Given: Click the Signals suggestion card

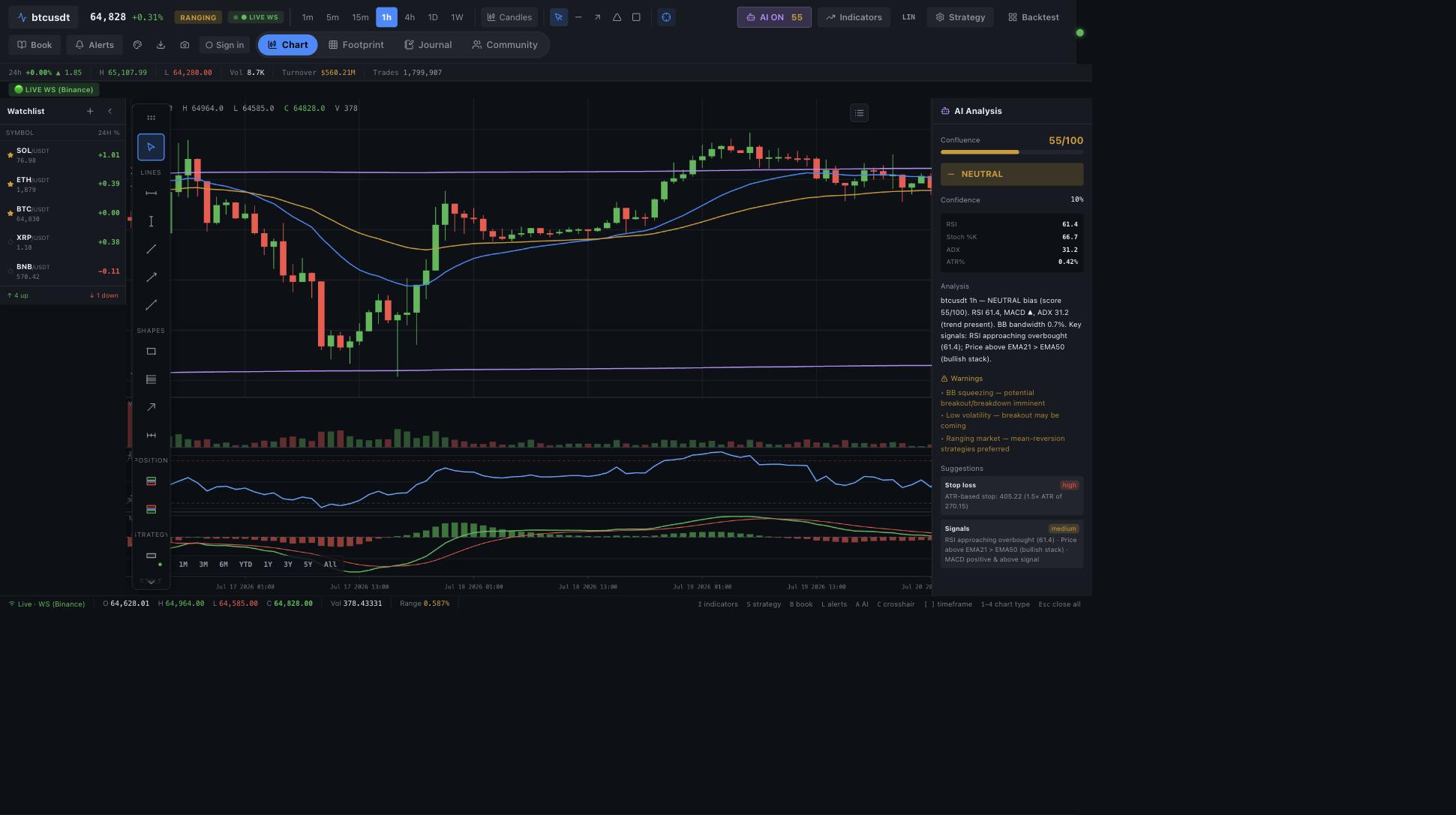Looking at the screenshot, I should point(1012,544).
